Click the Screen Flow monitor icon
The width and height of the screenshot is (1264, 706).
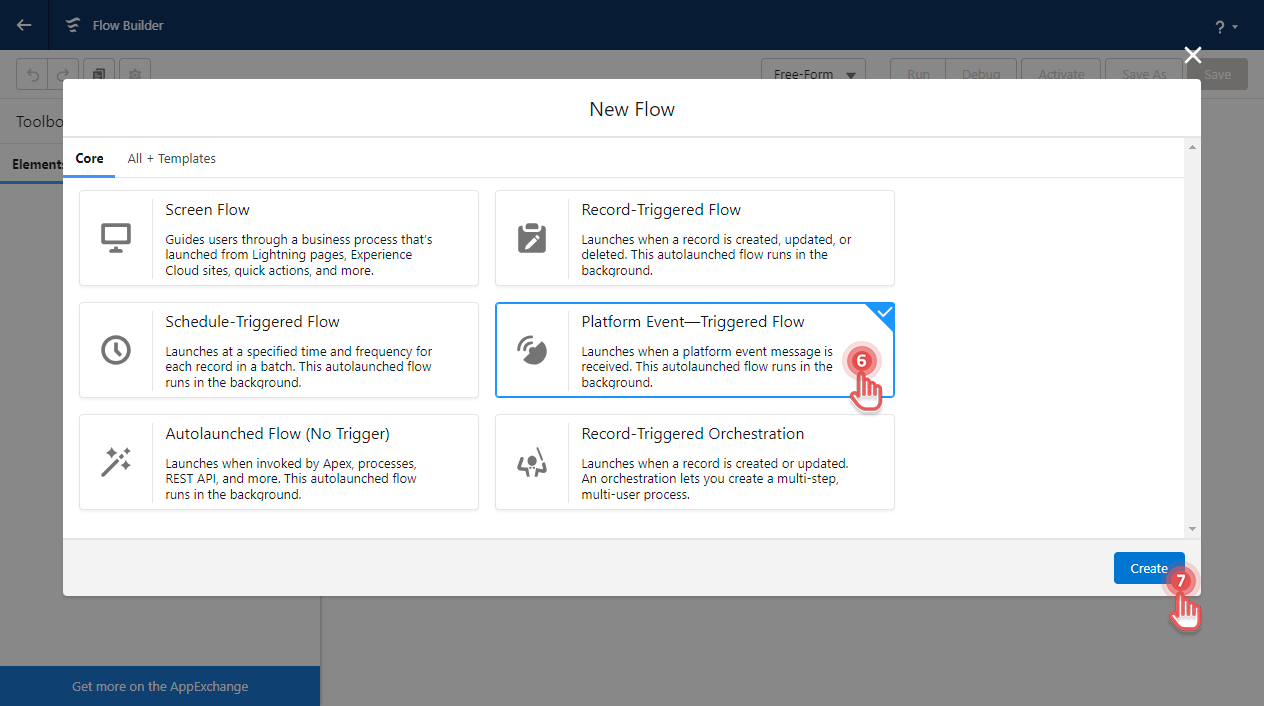pos(115,237)
